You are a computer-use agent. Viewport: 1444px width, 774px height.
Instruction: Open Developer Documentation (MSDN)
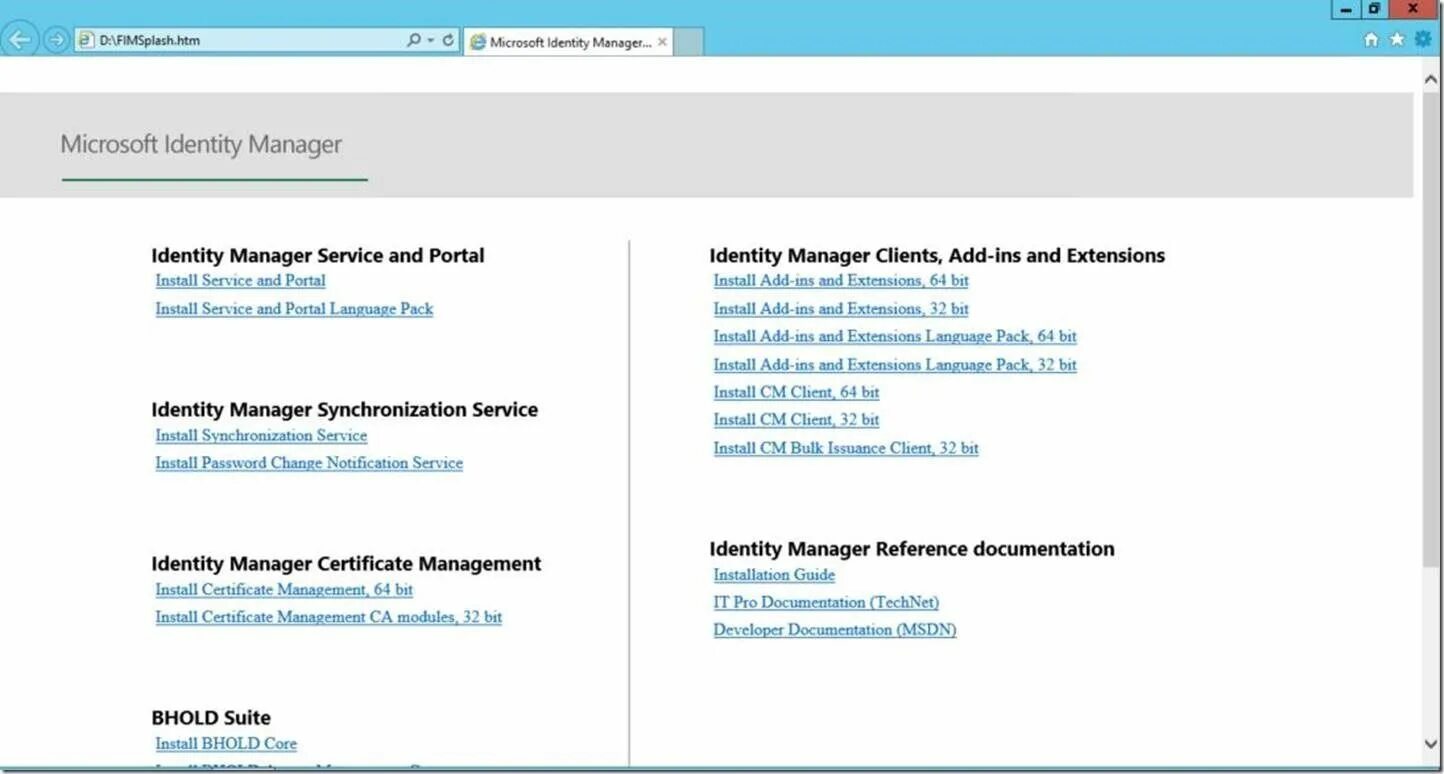point(835,630)
